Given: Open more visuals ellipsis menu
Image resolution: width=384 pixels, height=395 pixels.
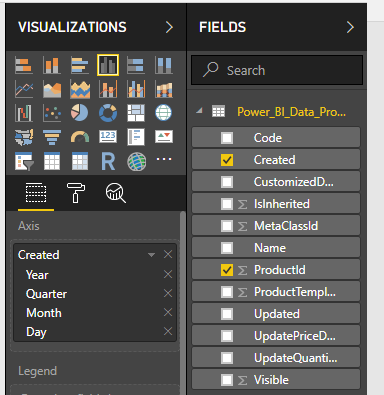Looking at the screenshot, I should (164, 159).
